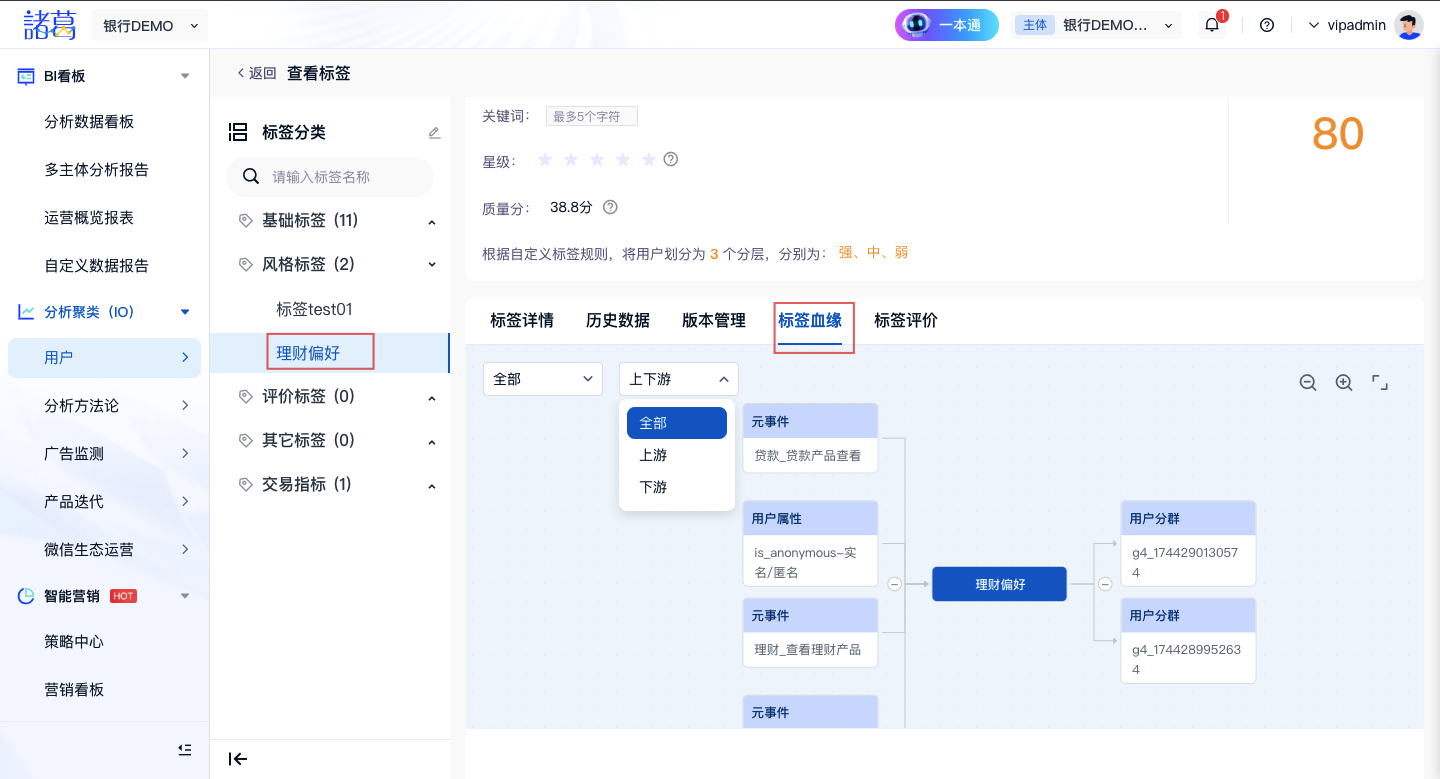Screen dimensions: 1440x779
Task: Collapse the left navigation sidebar
Action: pos(184,749)
